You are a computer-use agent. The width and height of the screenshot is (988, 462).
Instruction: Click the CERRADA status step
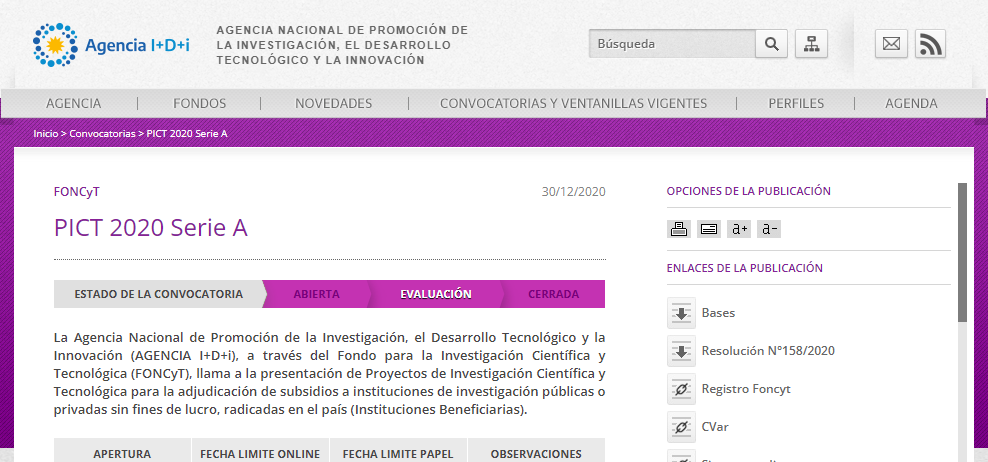tap(553, 294)
